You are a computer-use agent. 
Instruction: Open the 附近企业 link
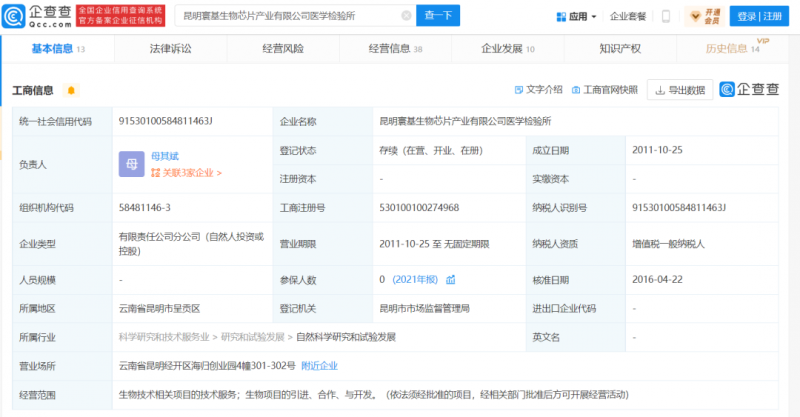tap(319, 366)
